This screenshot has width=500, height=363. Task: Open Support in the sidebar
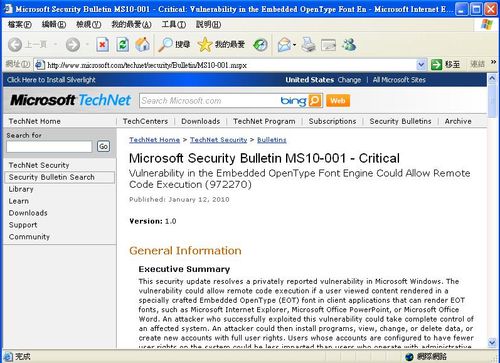23,225
